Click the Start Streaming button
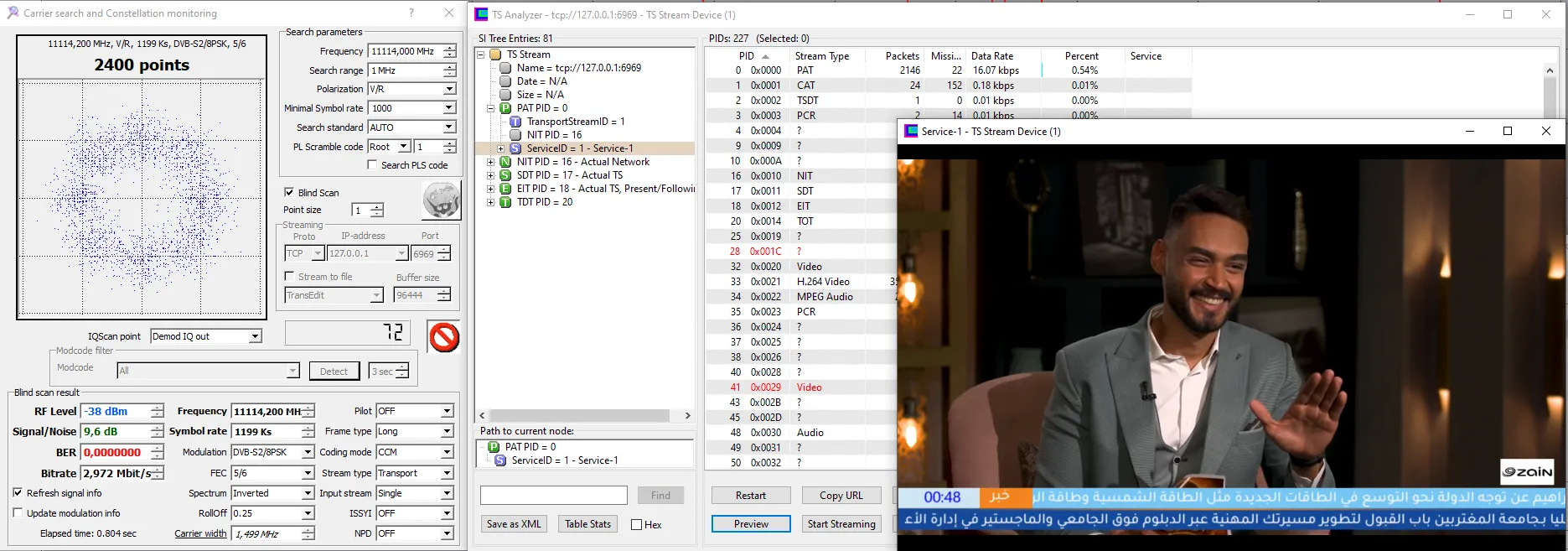This screenshot has width=1568, height=551. pos(841,524)
